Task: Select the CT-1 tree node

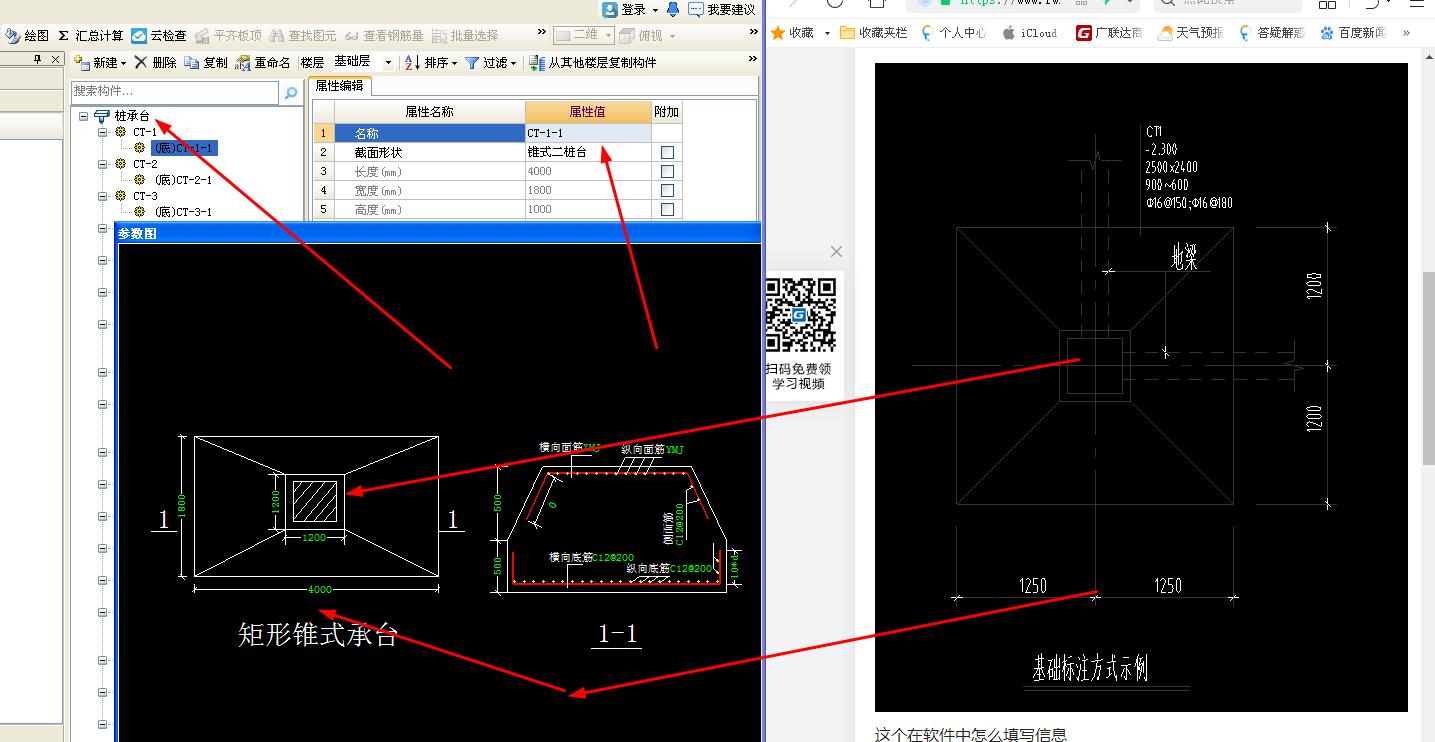Action: pyautogui.click(x=145, y=132)
